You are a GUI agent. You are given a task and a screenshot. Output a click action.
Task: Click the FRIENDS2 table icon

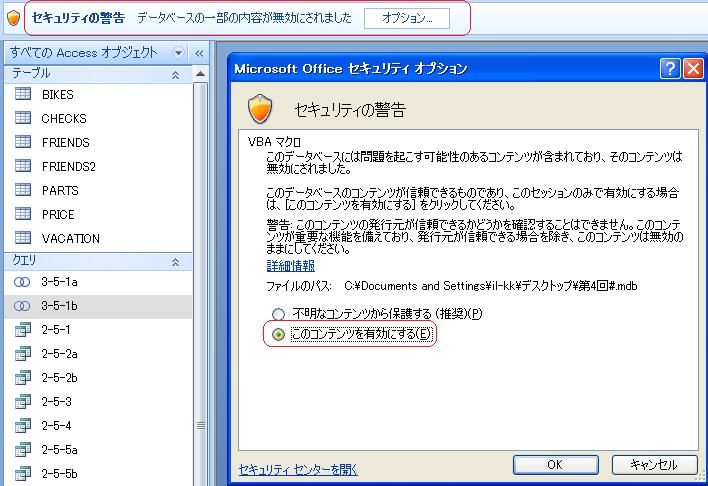click(x=23, y=166)
